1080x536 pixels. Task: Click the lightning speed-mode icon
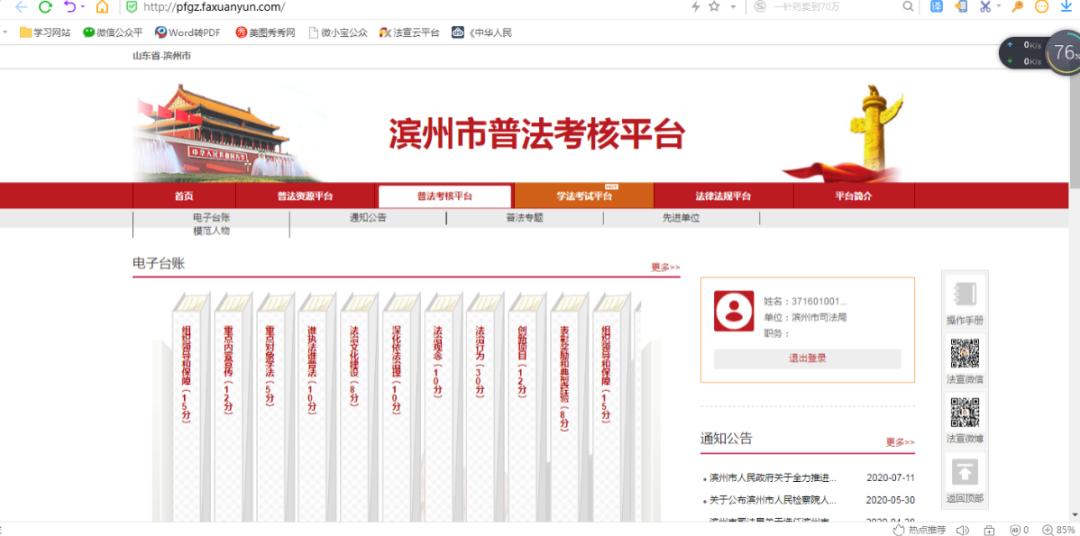click(x=696, y=6)
